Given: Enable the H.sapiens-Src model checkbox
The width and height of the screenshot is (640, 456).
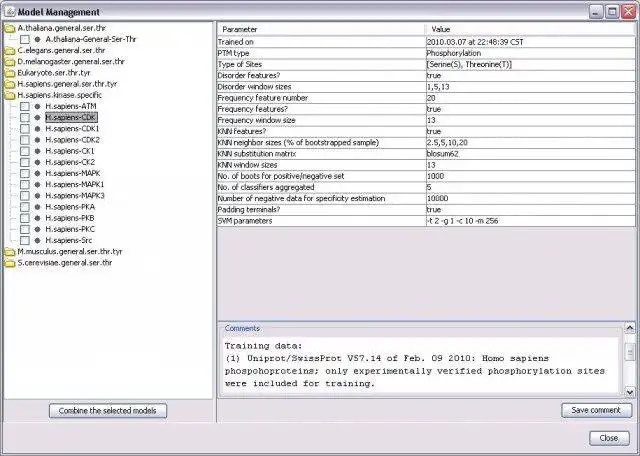Looking at the screenshot, I should 25,240.
